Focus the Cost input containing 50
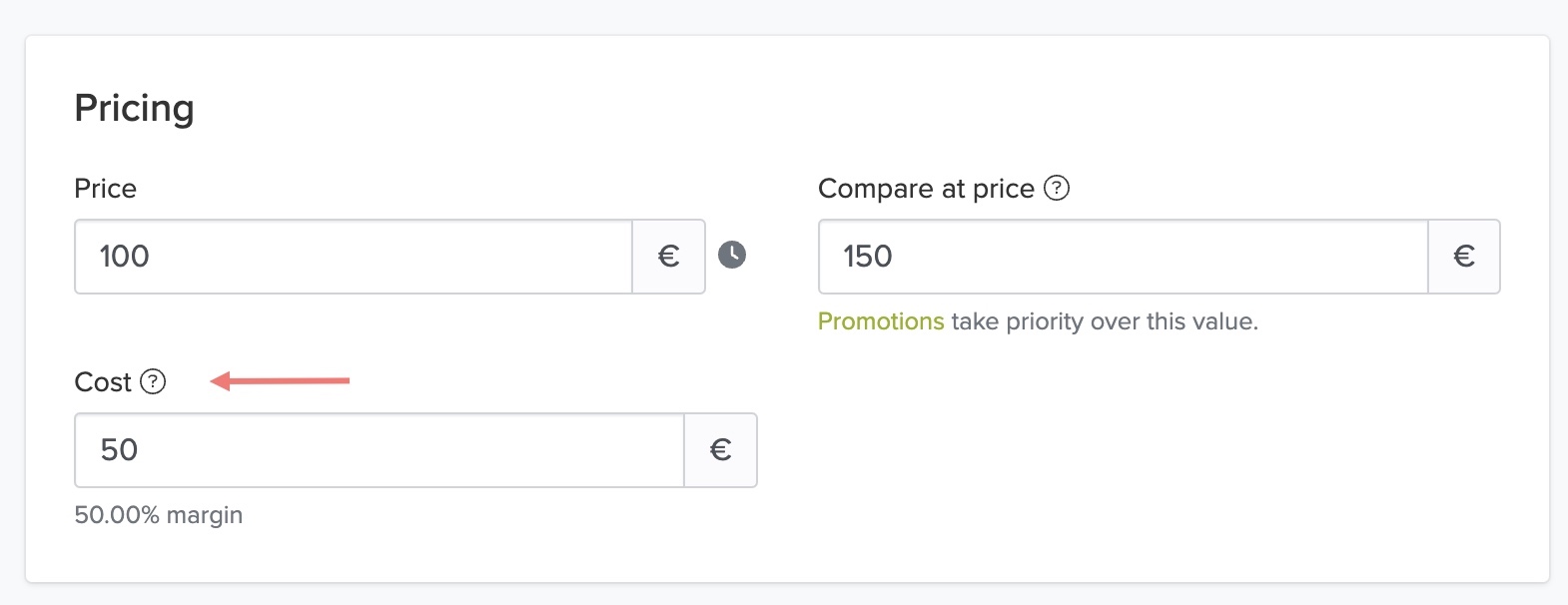 (380, 450)
